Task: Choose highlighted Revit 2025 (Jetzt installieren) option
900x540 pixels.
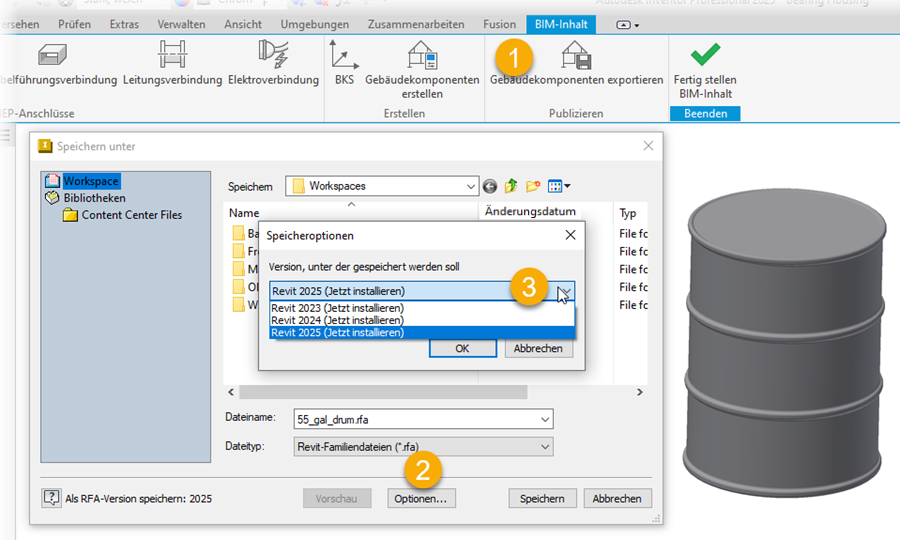Action: click(x=422, y=332)
